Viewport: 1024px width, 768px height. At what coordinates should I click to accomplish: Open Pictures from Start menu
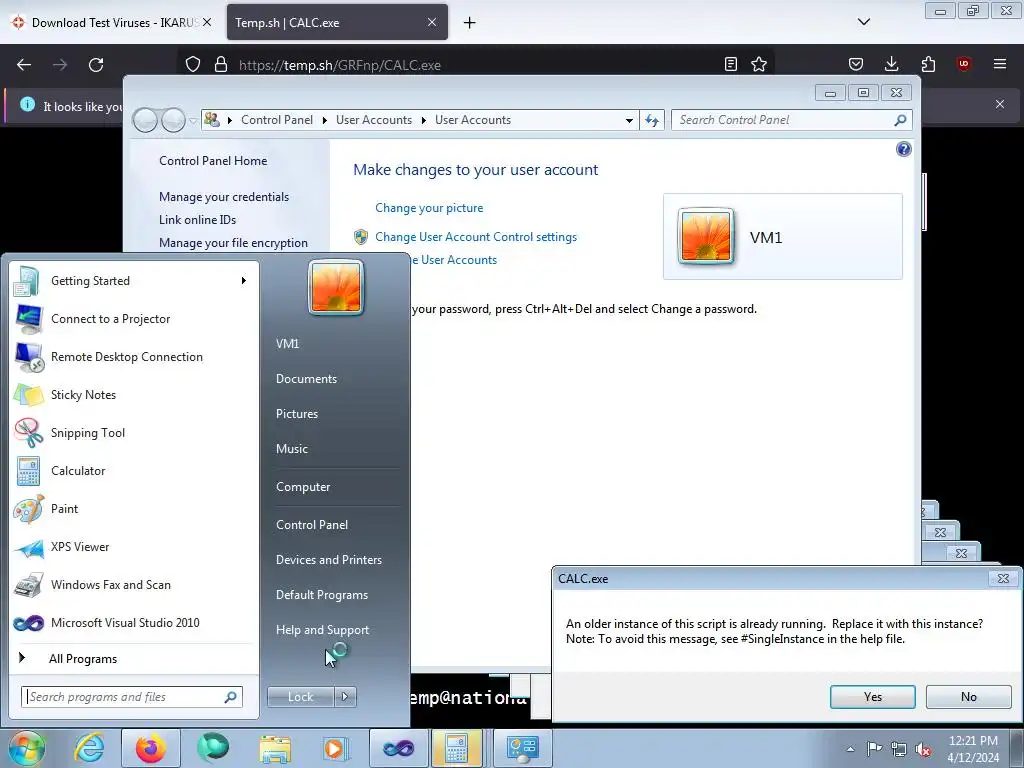pos(296,414)
